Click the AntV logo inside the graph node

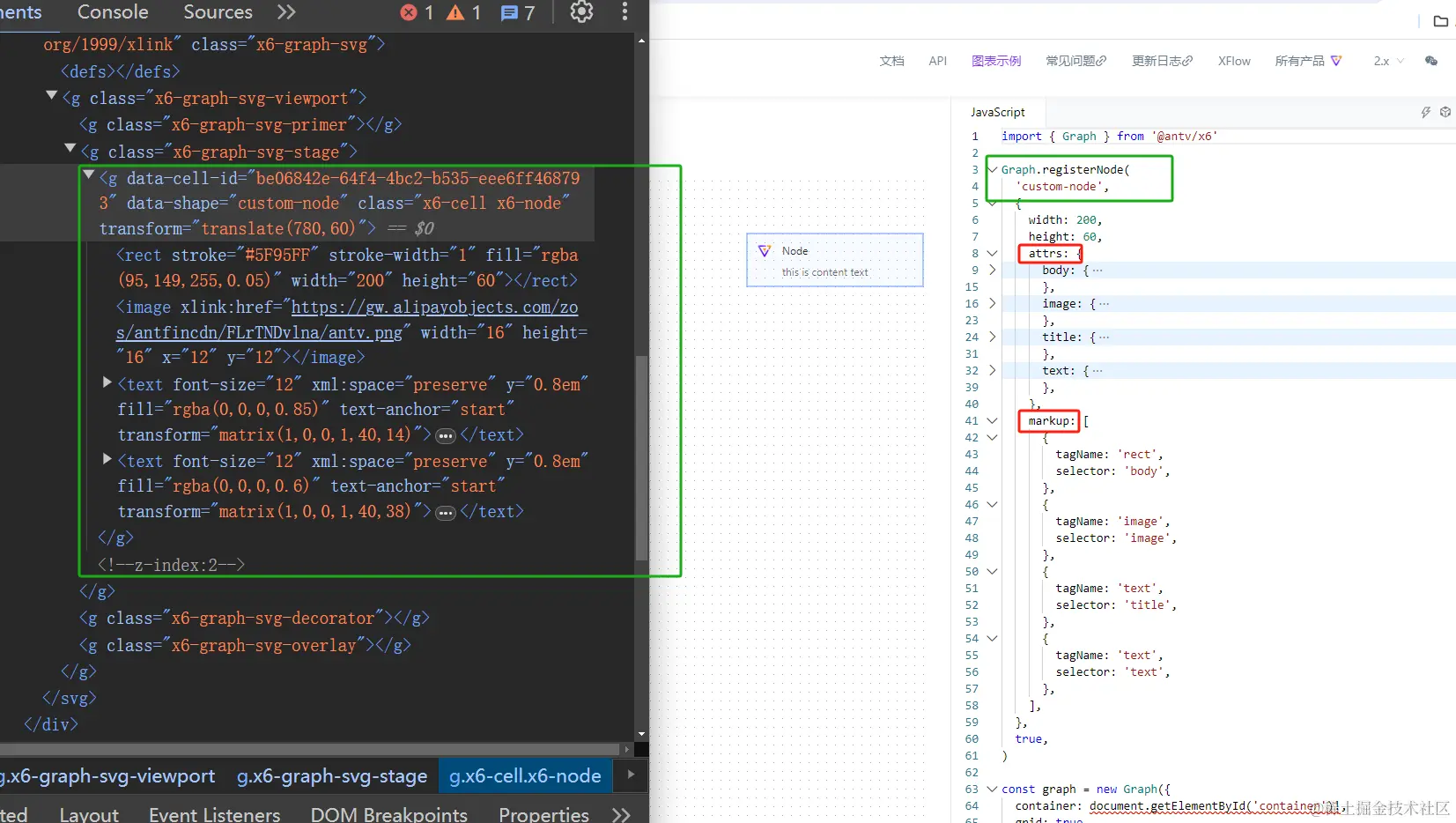point(765,251)
